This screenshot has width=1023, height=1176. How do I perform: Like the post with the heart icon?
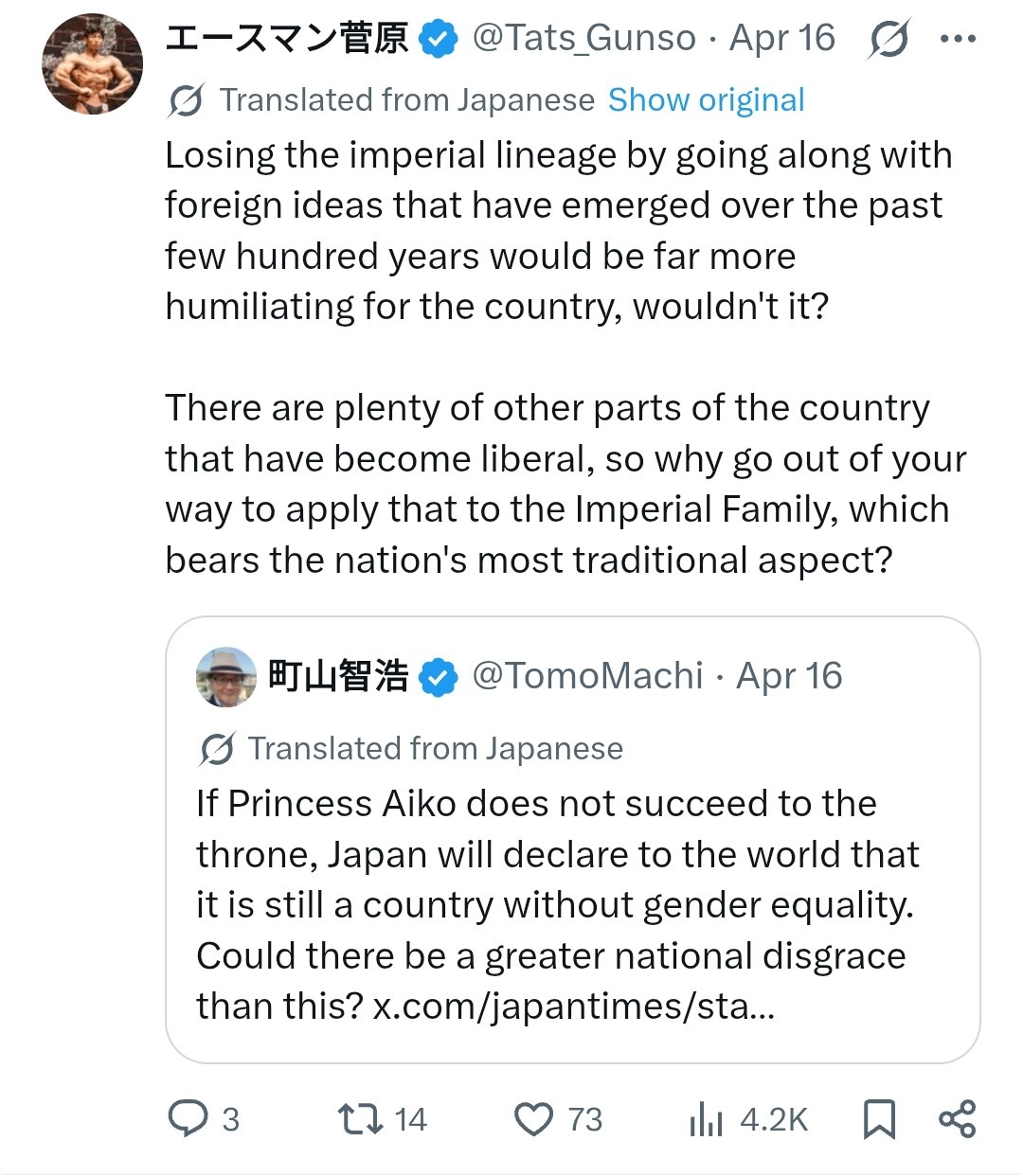click(533, 1119)
